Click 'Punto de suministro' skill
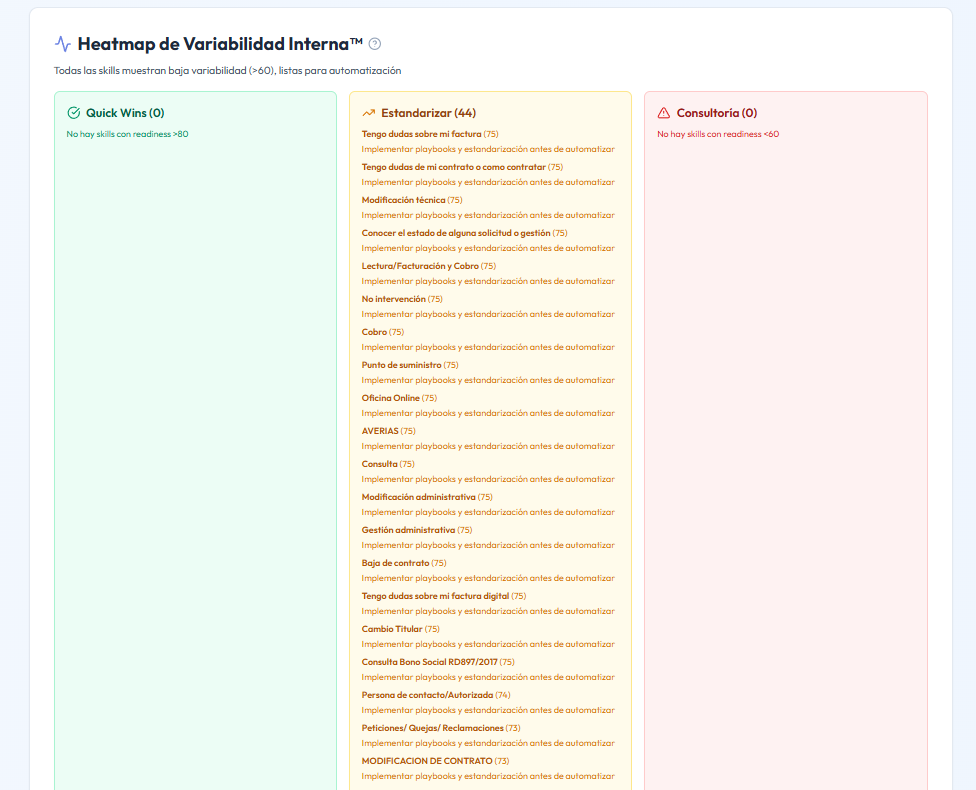Viewport: 976px width, 790px height. point(401,365)
